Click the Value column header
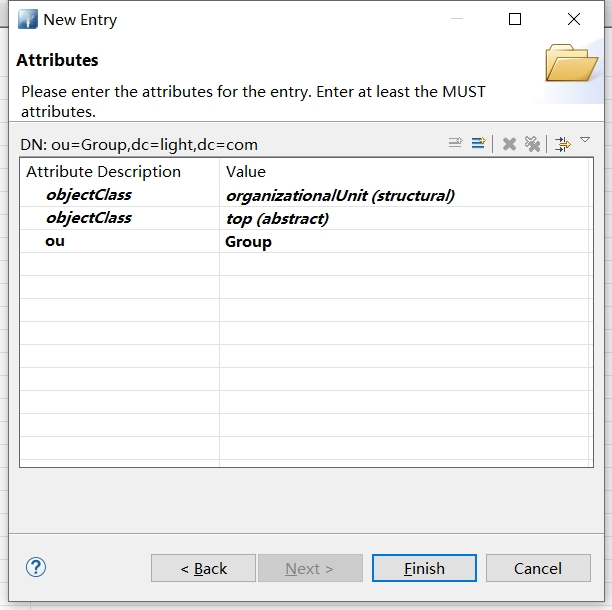 click(x=246, y=171)
